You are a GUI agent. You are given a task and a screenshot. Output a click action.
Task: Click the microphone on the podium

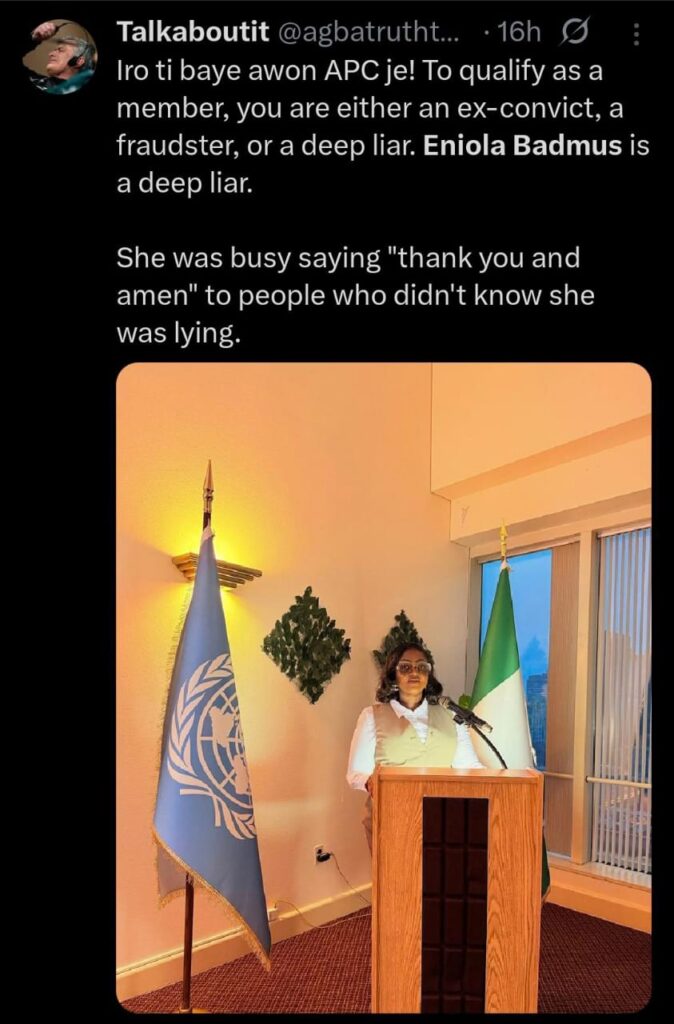[465, 712]
